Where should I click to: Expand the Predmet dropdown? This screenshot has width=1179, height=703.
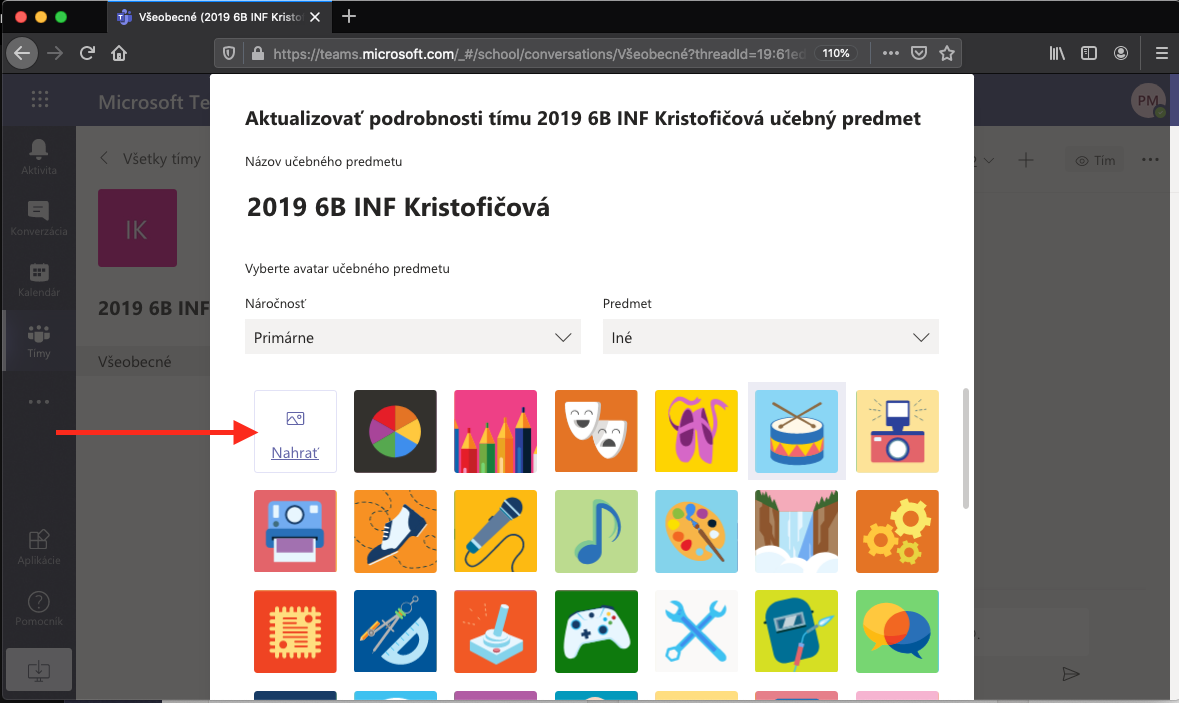coord(770,338)
